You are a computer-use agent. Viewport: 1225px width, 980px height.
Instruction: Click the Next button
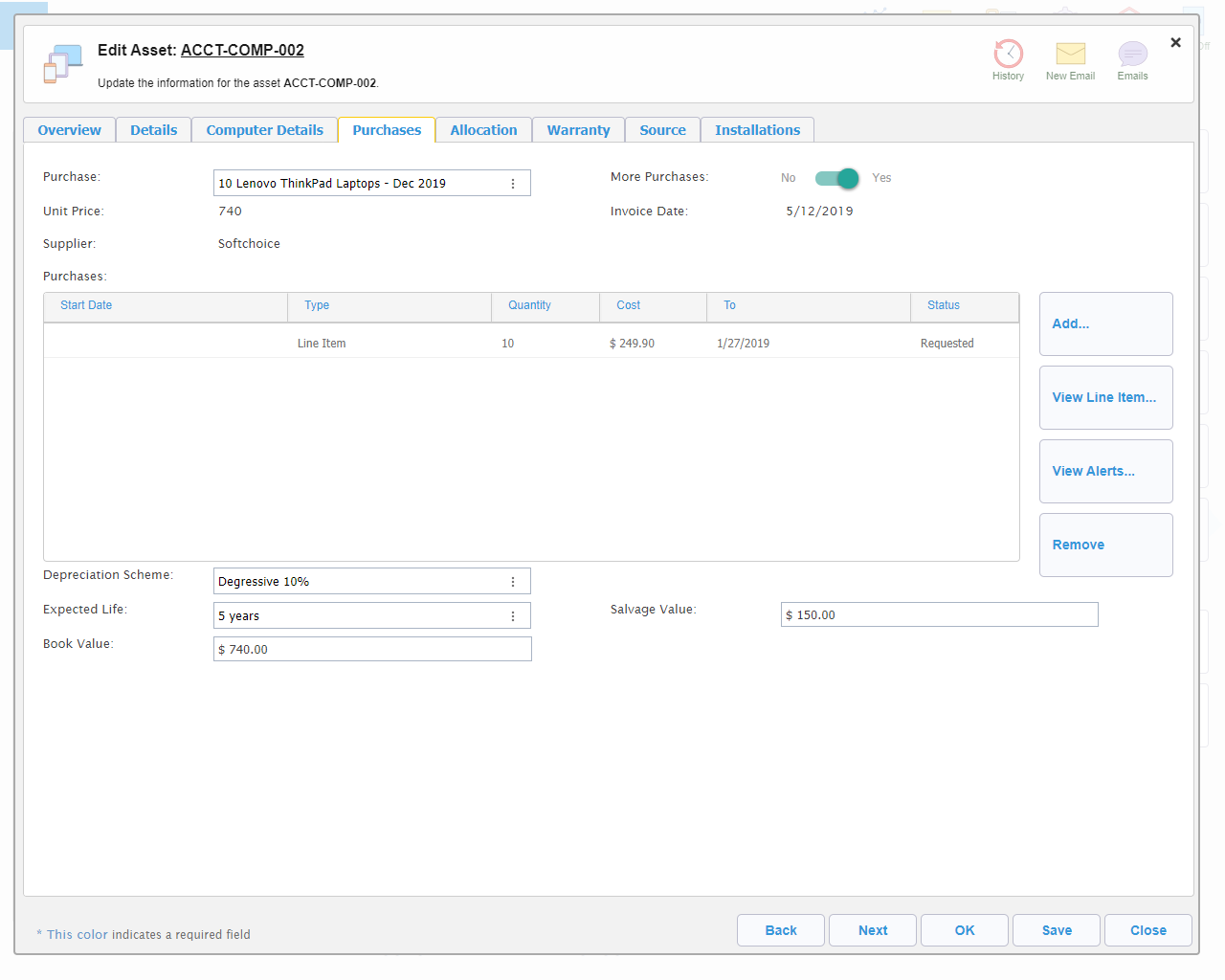pos(873,930)
